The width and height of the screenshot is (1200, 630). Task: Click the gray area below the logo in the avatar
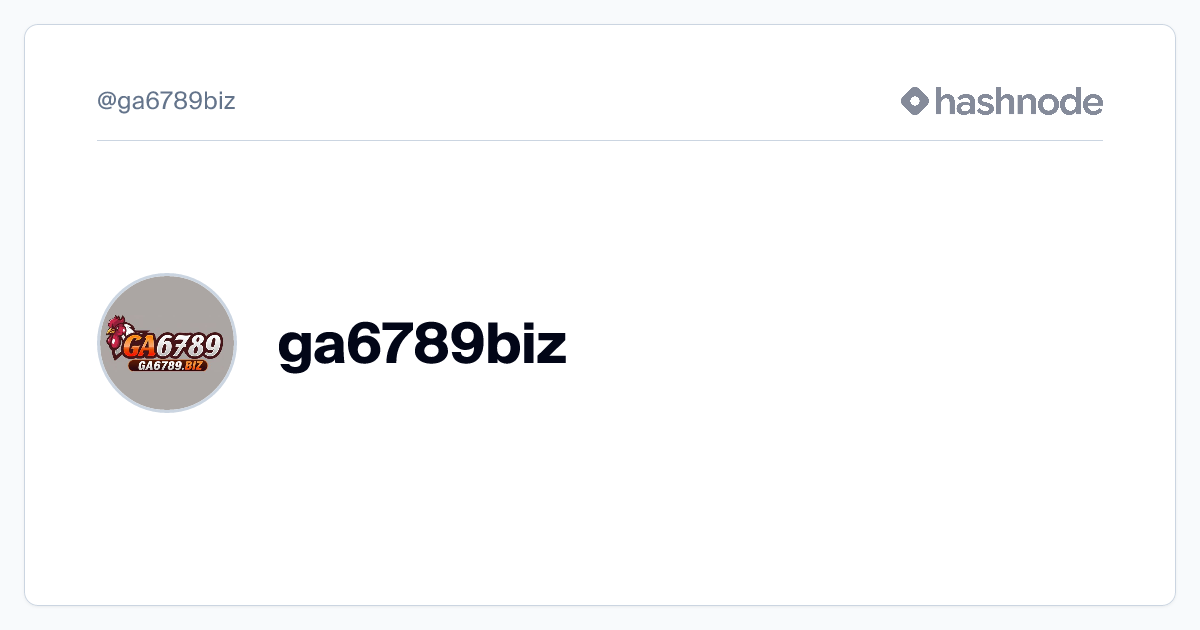pyautogui.click(x=167, y=391)
